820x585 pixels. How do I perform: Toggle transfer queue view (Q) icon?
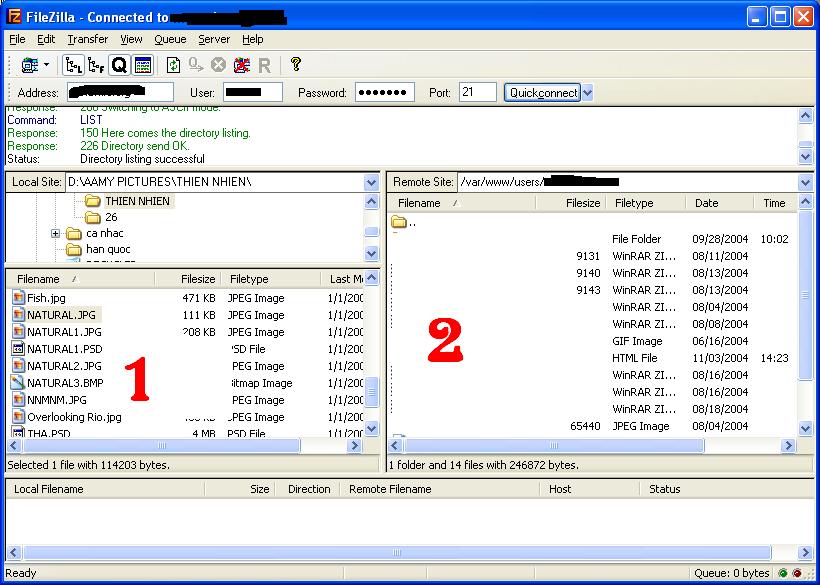pyautogui.click(x=119, y=65)
